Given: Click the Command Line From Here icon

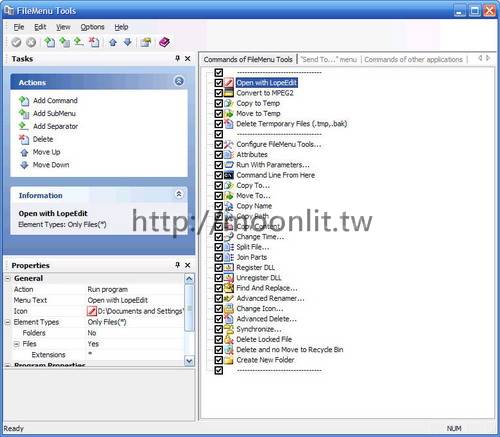Looking at the screenshot, I should [229, 175].
